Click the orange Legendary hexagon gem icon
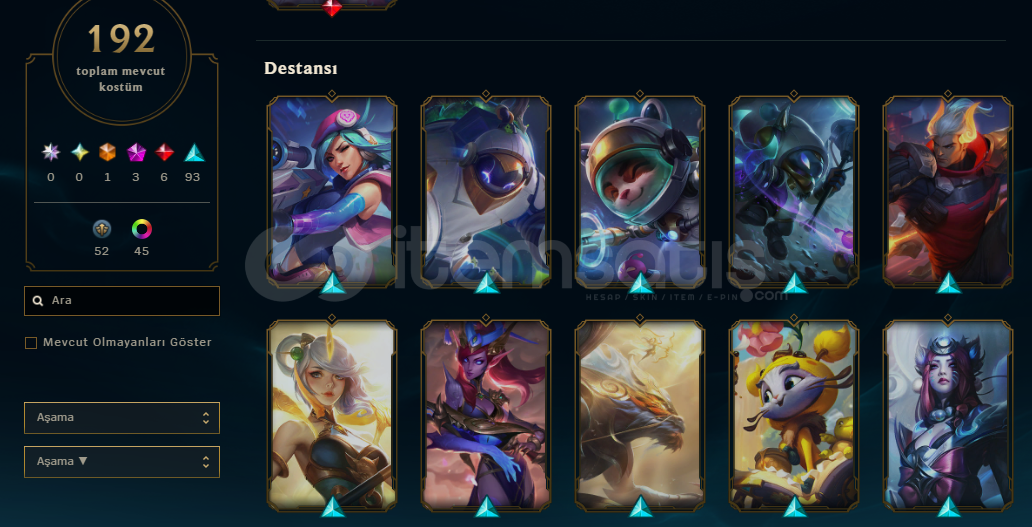 [107, 153]
